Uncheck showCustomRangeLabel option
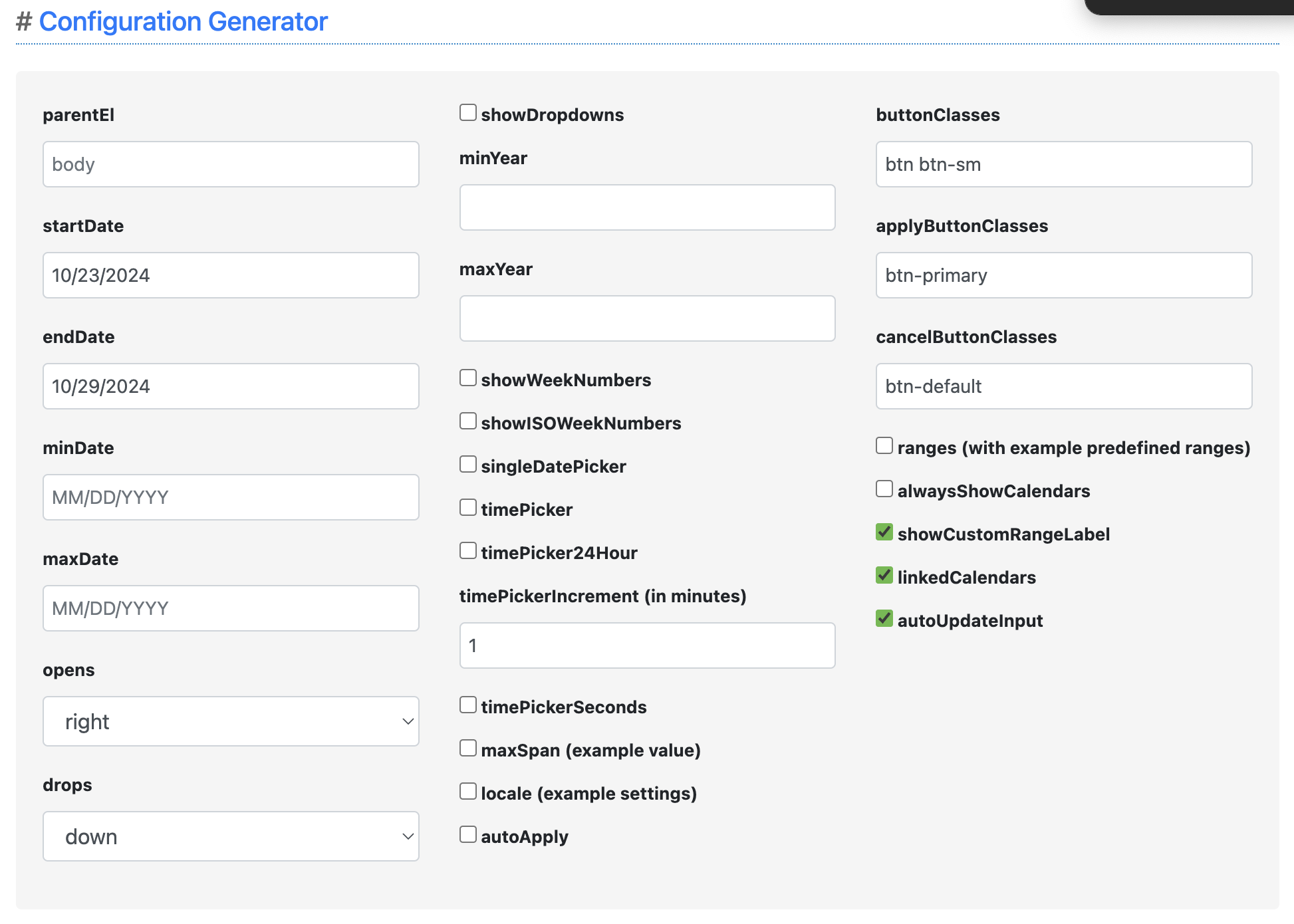Image resolution: width=1294 pixels, height=924 pixels. pos(884,532)
